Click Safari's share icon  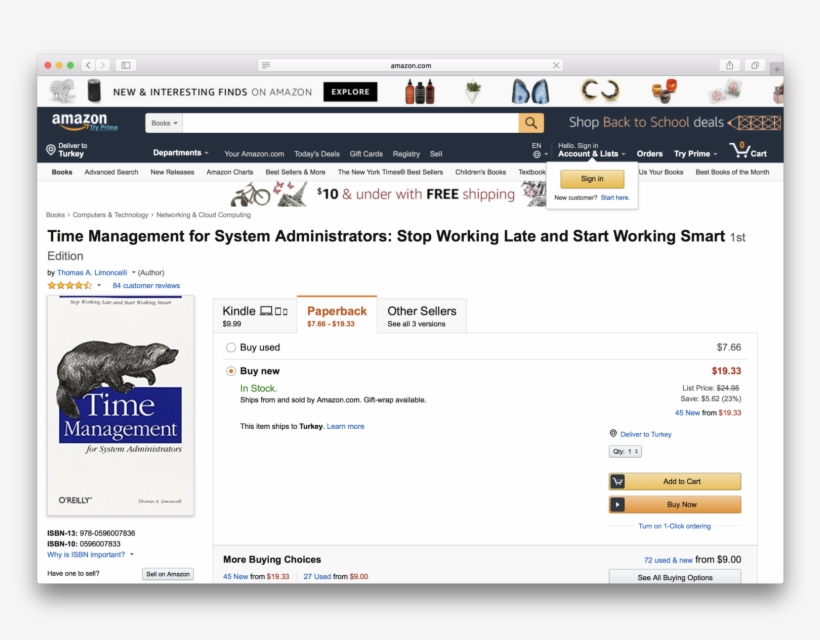[730, 65]
